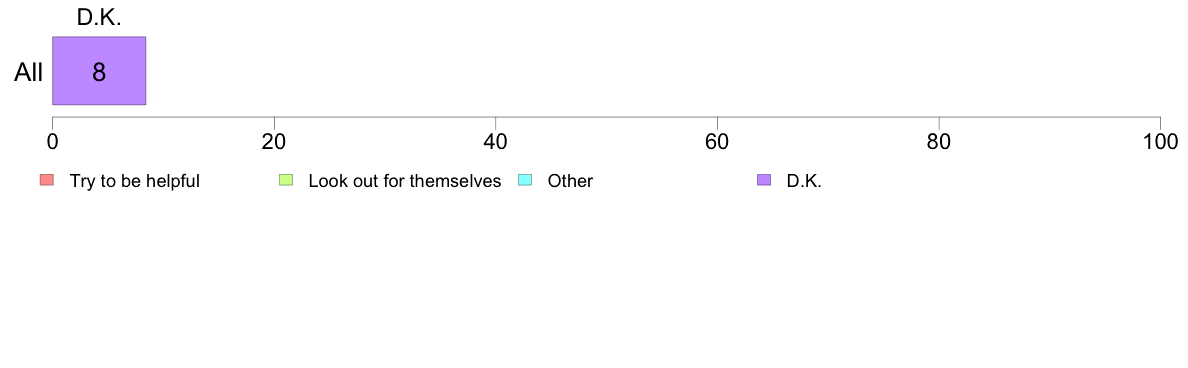Click the D.K. label above the bar

(99, 17)
